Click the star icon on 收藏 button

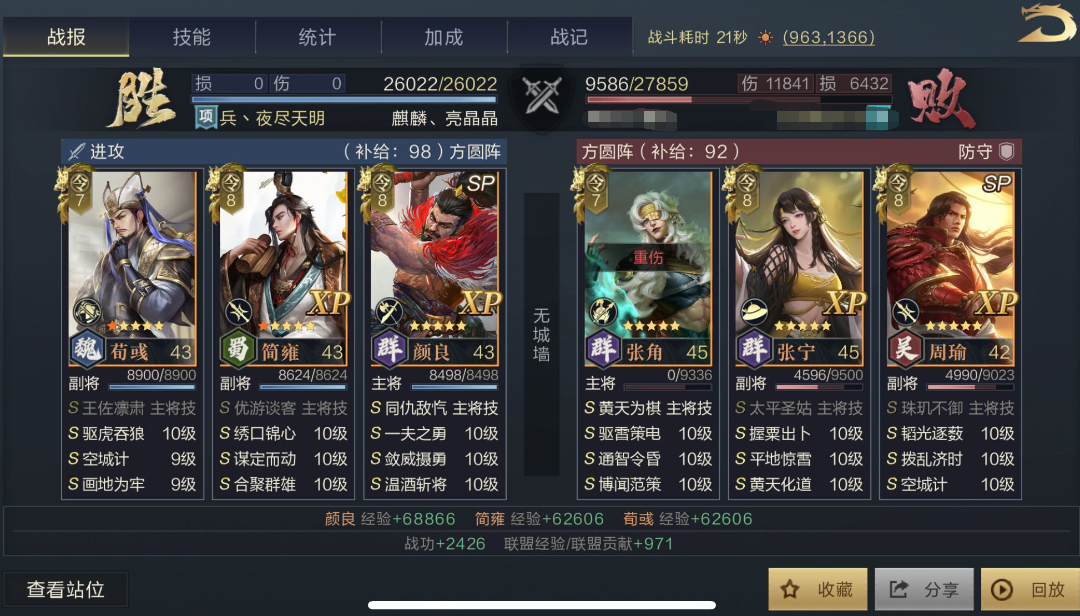(x=789, y=589)
